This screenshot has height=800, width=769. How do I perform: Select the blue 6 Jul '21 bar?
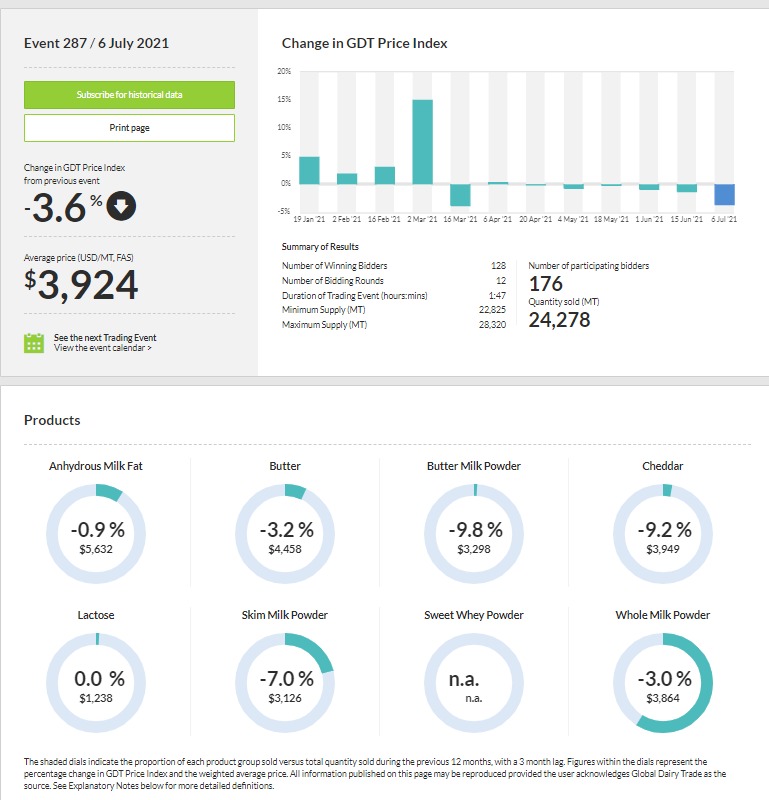click(724, 194)
